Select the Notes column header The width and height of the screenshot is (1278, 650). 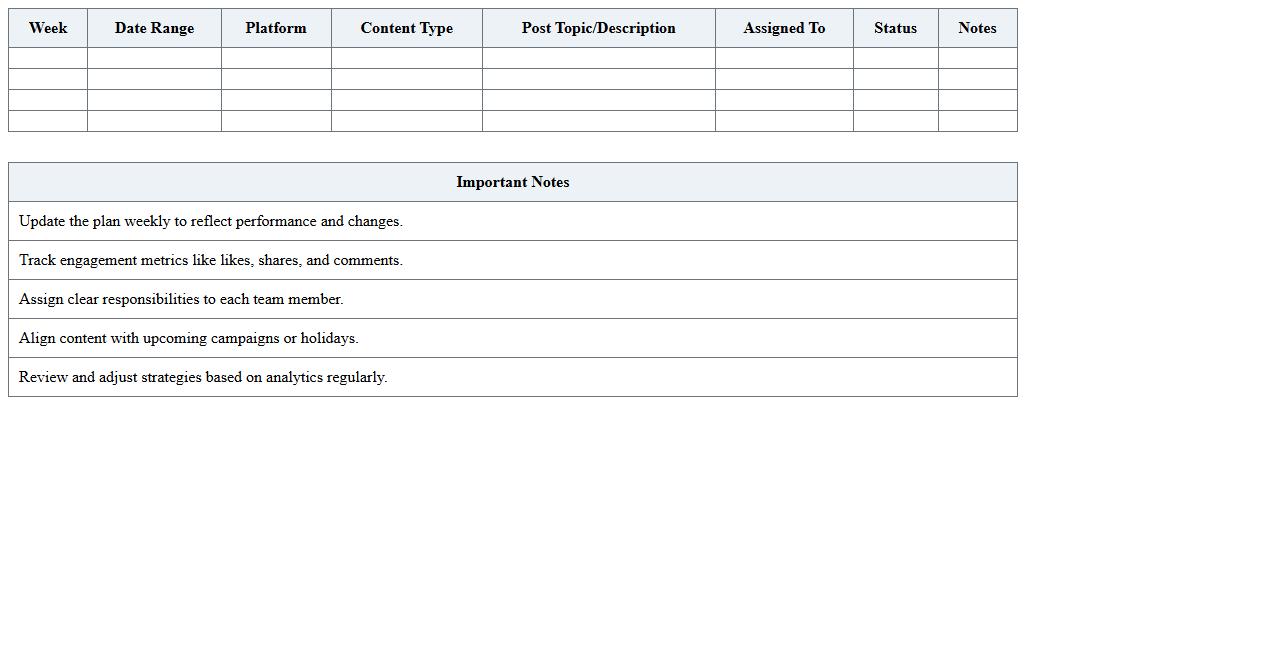[977, 28]
